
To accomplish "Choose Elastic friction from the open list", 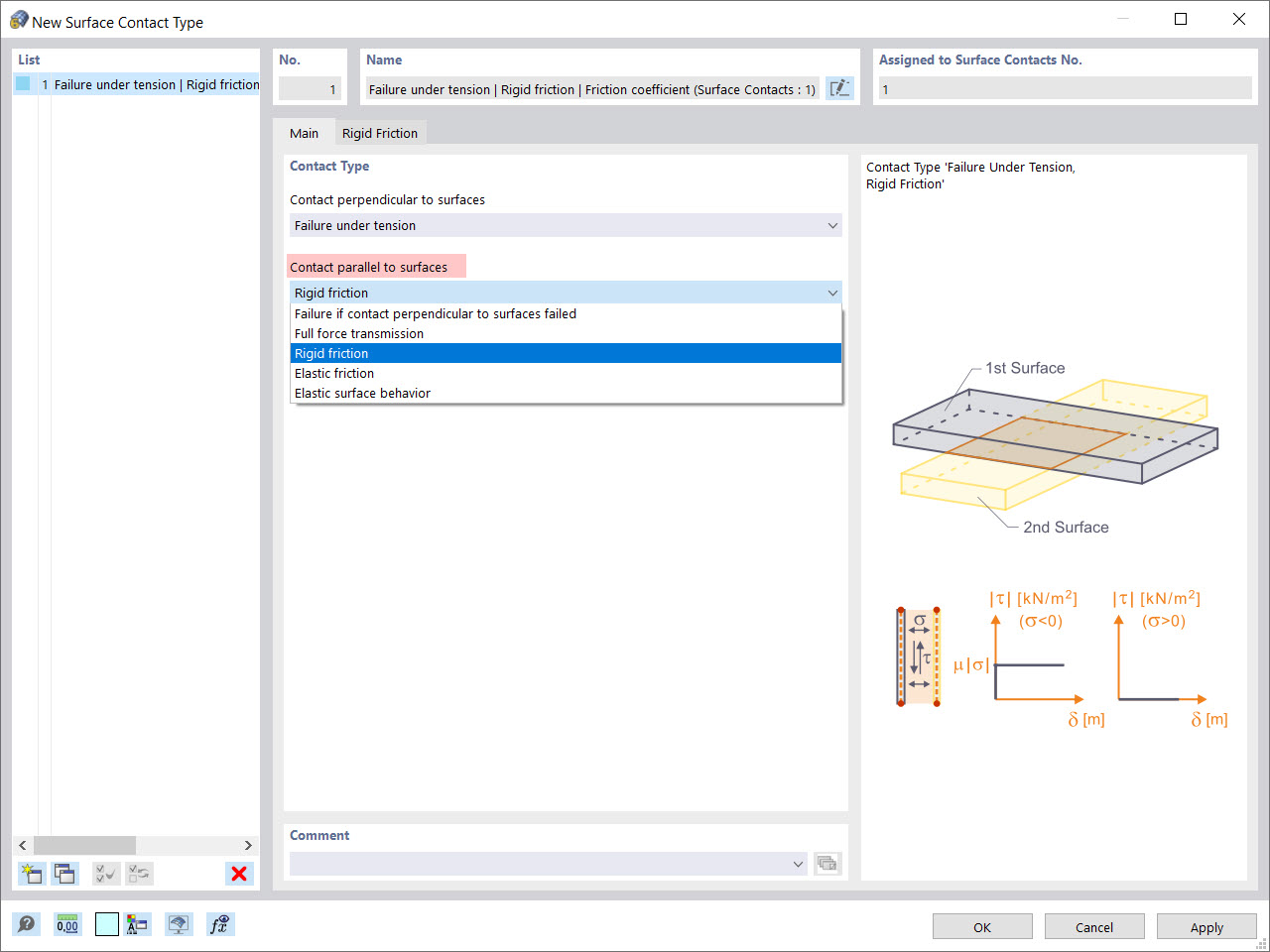I will pyautogui.click(x=334, y=373).
